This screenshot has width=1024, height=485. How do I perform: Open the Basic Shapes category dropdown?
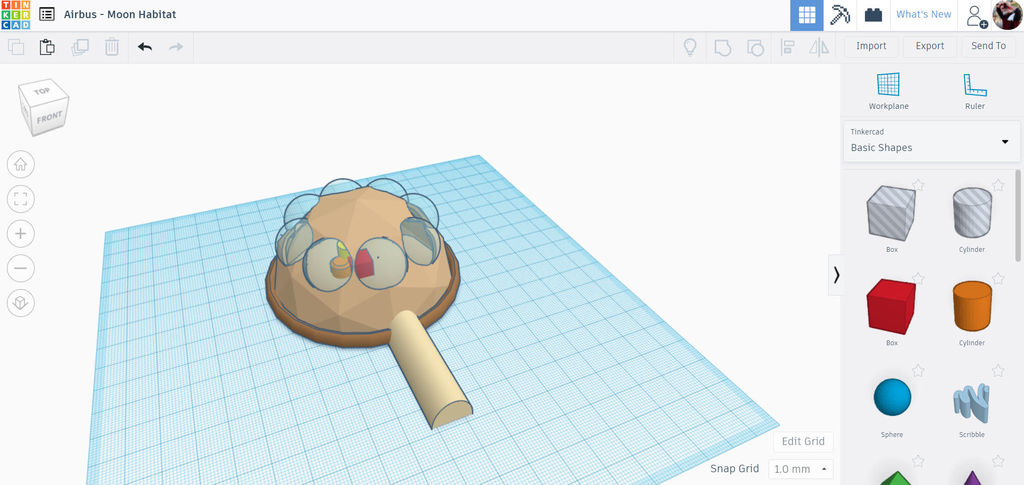point(932,140)
